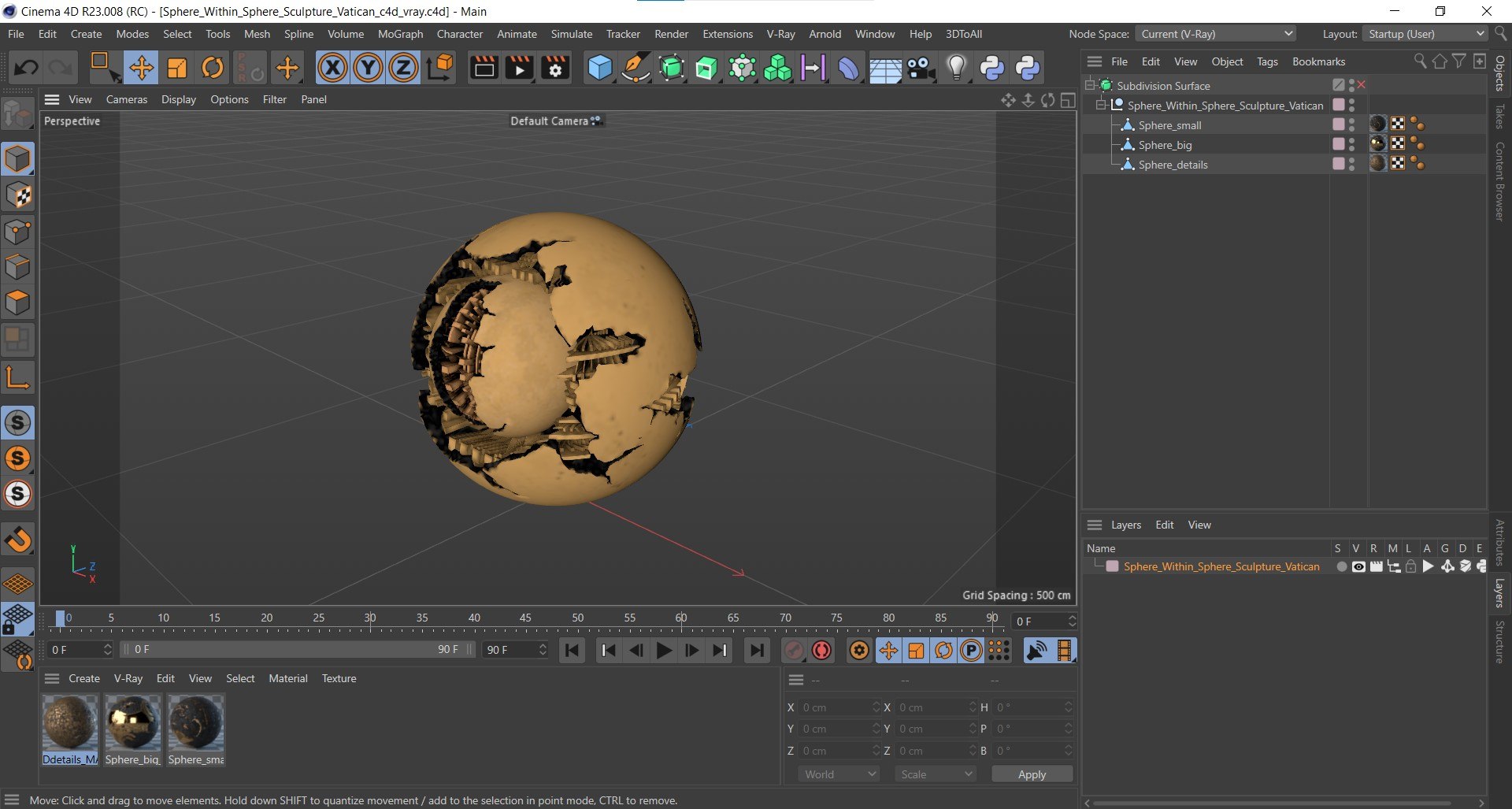Open the Tags menu in Object Manager
This screenshot has width=1512, height=809.
click(x=1267, y=61)
